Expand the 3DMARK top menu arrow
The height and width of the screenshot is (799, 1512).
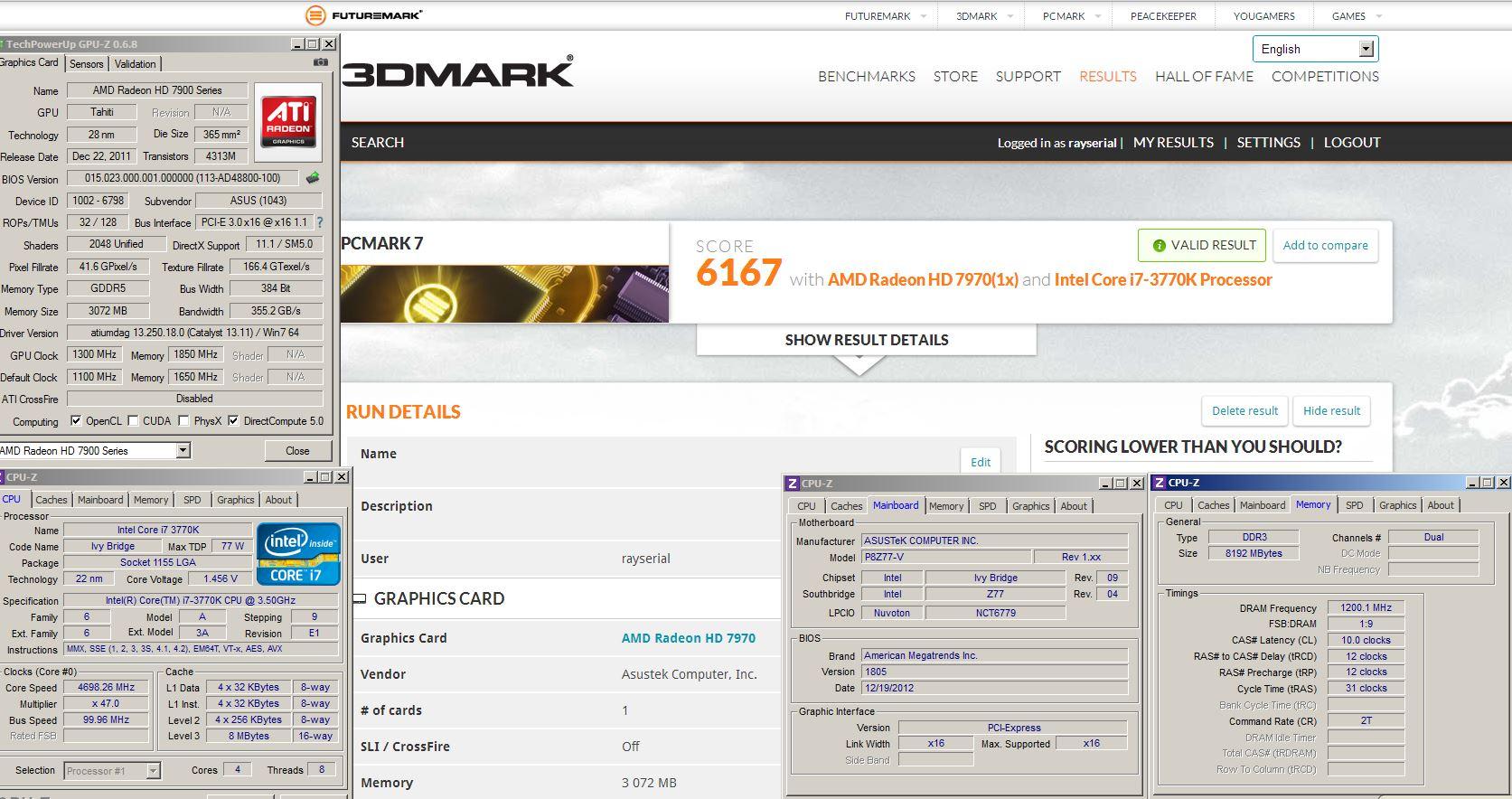(1010, 16)
